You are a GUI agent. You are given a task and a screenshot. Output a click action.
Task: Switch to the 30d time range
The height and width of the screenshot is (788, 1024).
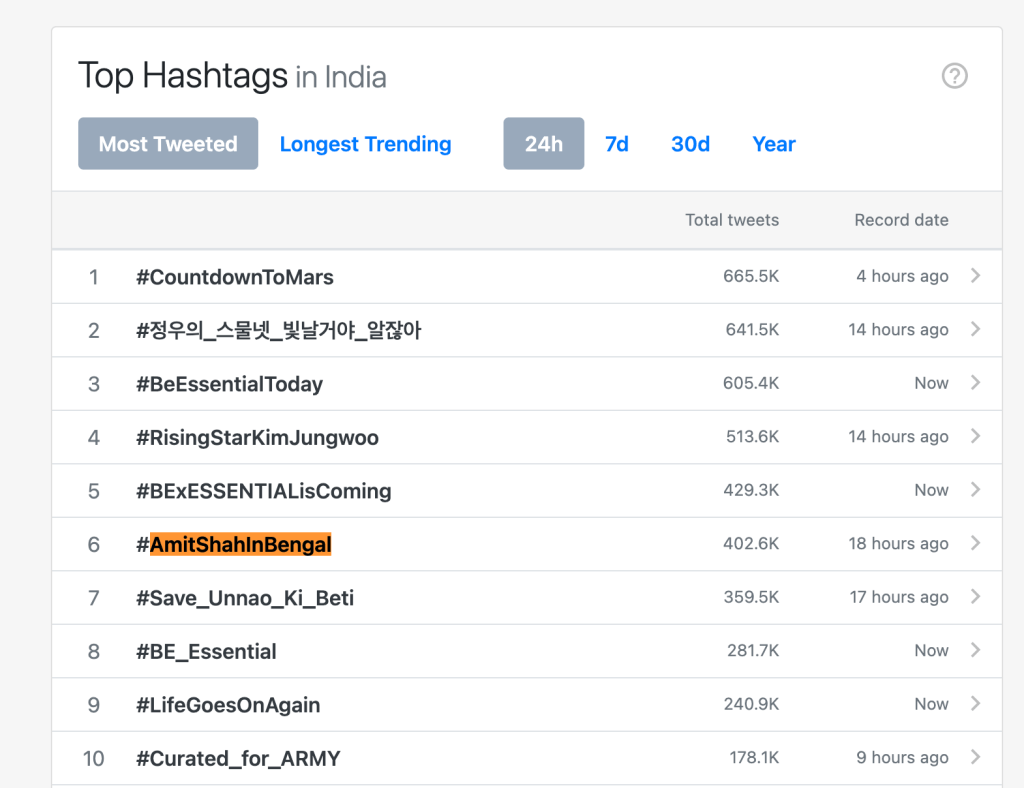point(690,144)
